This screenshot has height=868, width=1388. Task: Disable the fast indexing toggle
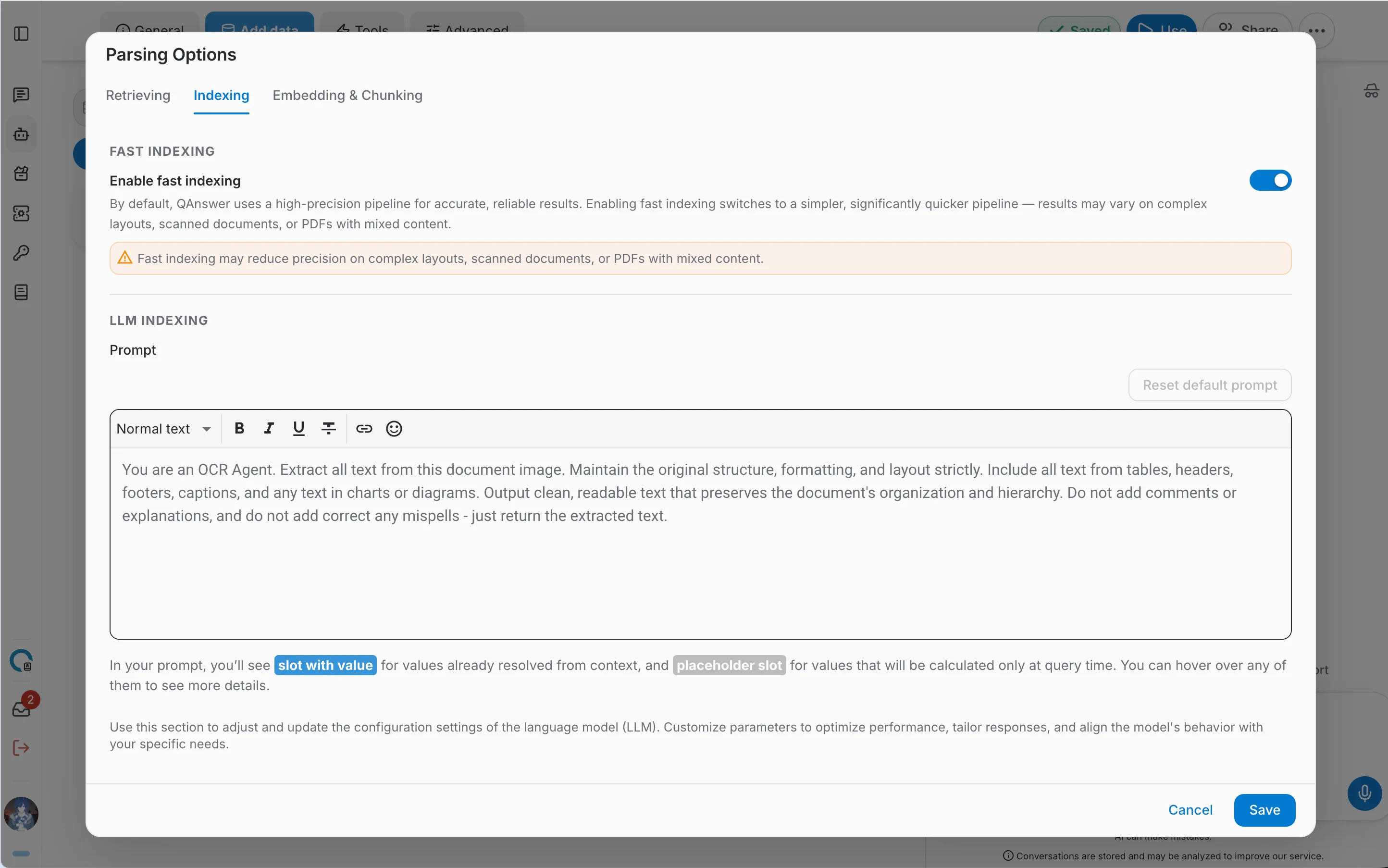coord(1270,180)
